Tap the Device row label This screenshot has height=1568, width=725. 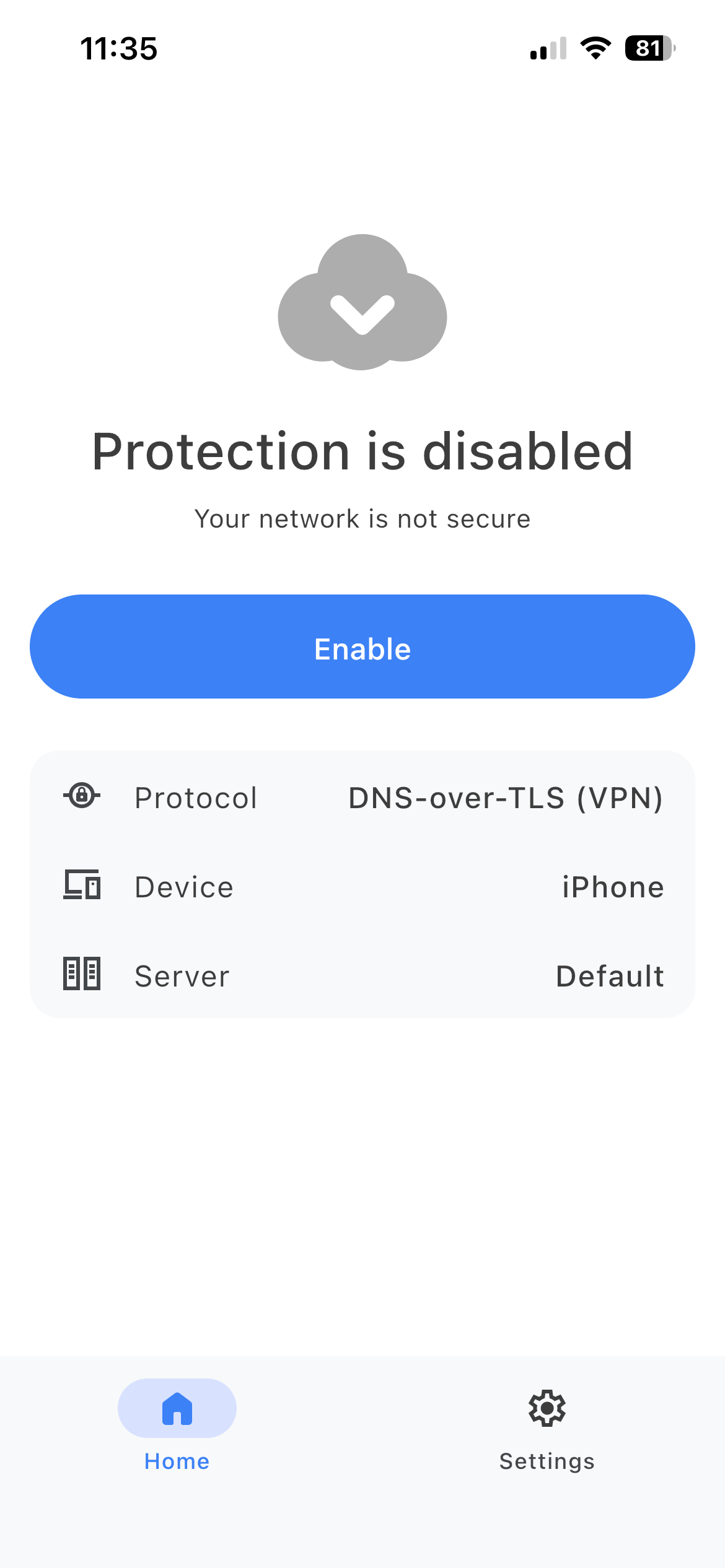coord(184,887)
